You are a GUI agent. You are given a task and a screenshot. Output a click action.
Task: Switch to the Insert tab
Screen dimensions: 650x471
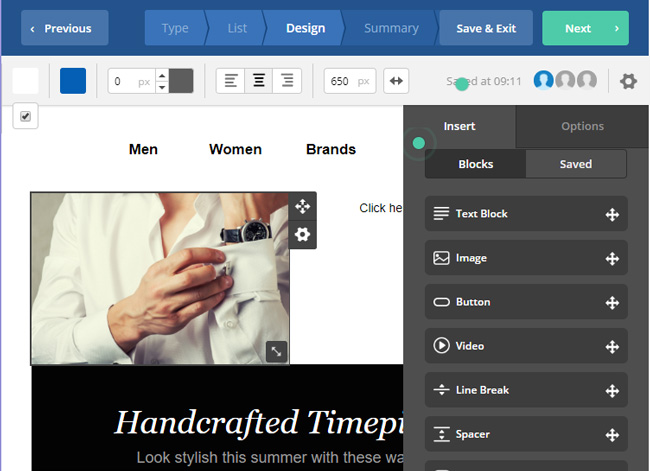tap(459, 126)
